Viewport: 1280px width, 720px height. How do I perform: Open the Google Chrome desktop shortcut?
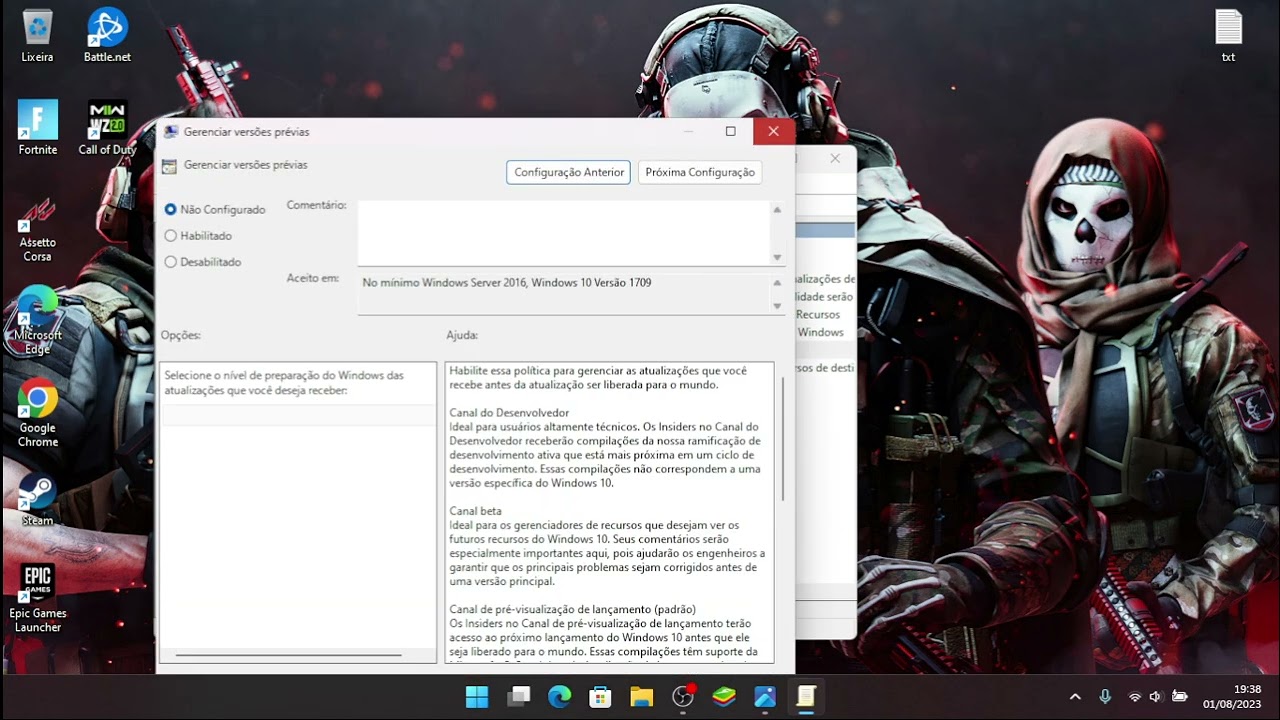pos(38,414)
